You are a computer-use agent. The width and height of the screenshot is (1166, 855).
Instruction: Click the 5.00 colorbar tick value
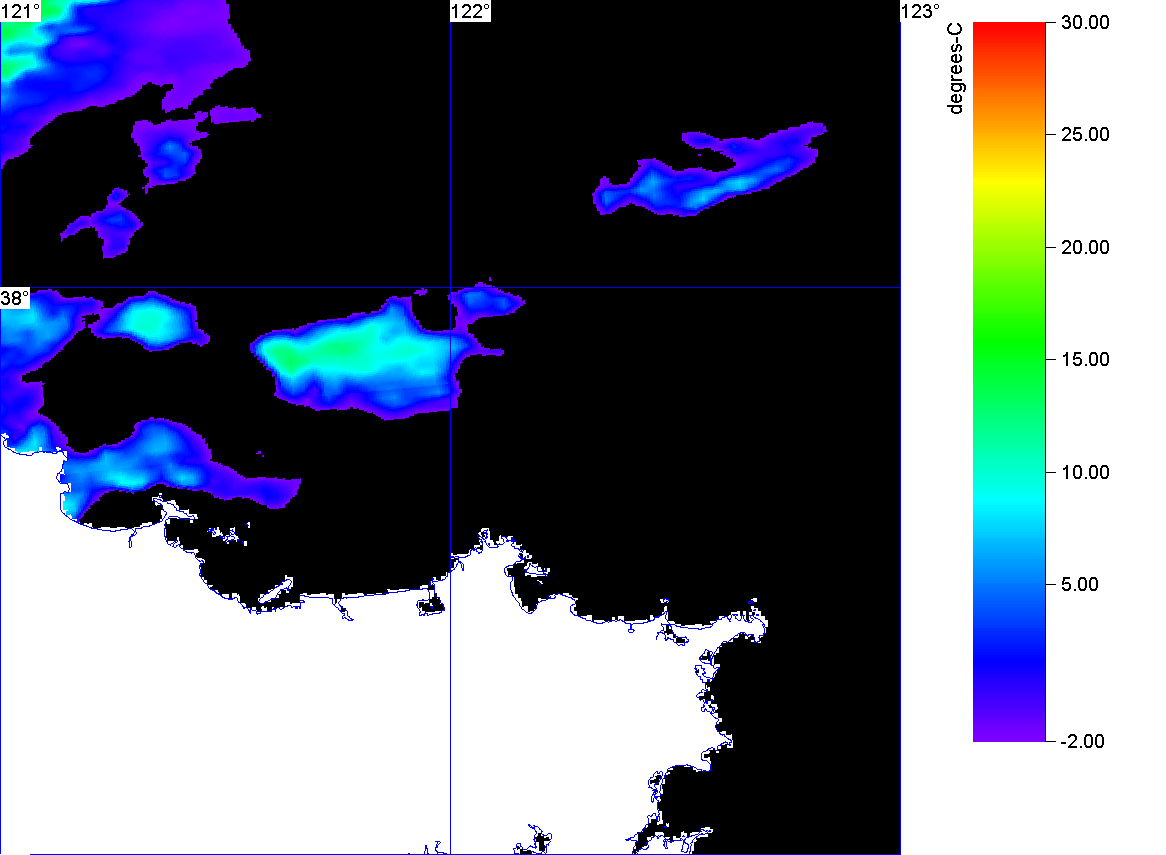point(1080,584)
